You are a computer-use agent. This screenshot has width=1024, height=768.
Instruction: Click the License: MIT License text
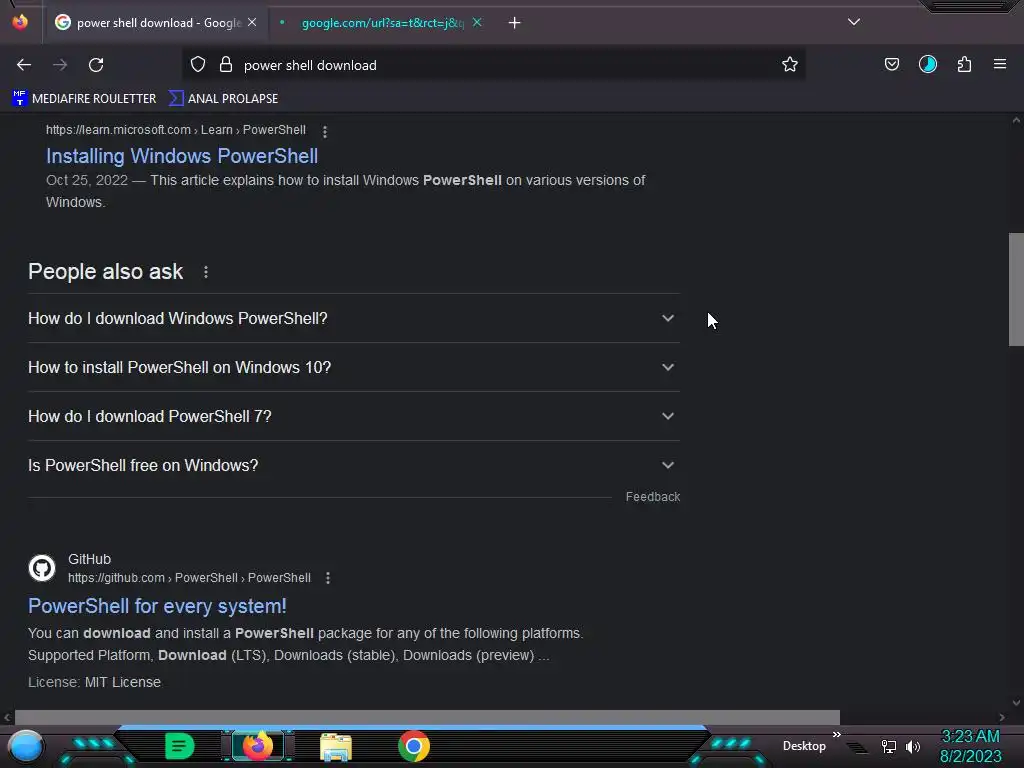[94, 682]
